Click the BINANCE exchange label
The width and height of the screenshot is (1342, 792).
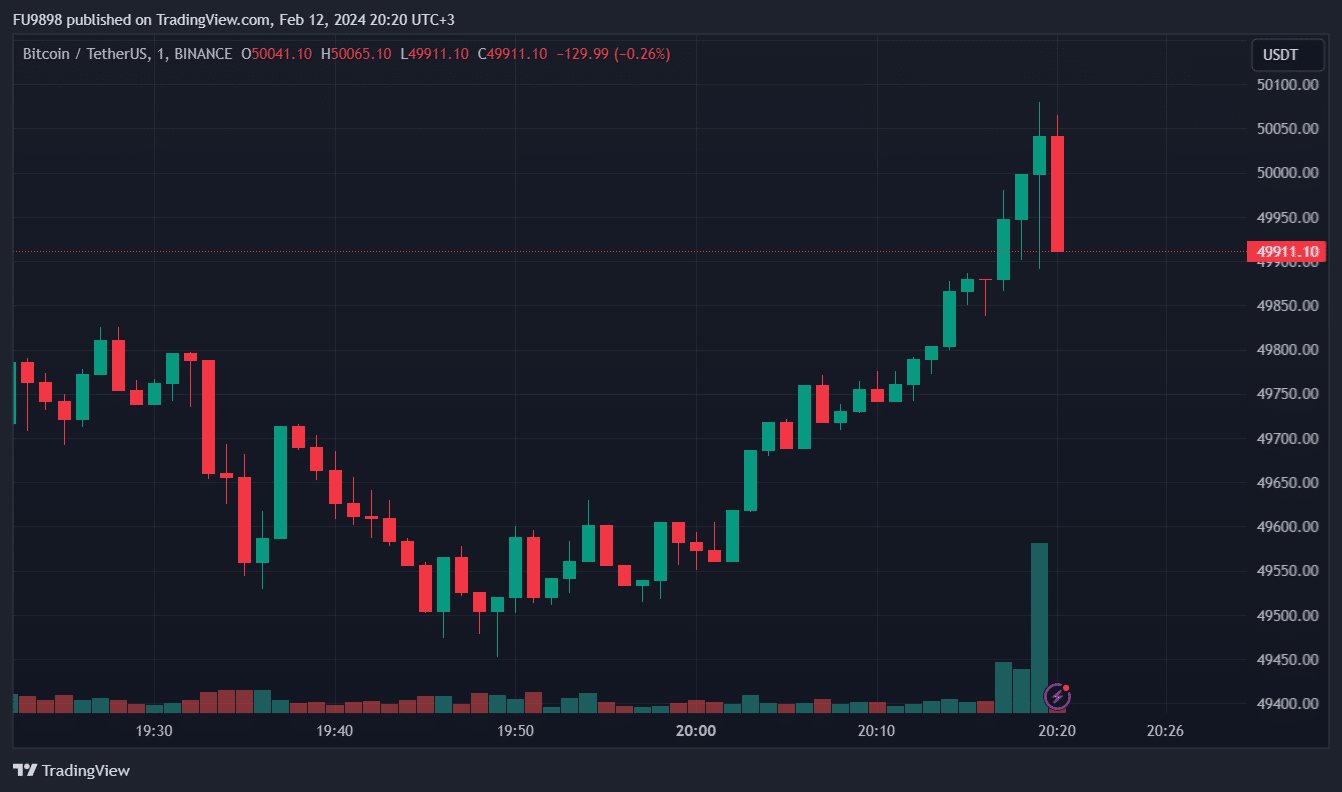[x=203, y=54]
